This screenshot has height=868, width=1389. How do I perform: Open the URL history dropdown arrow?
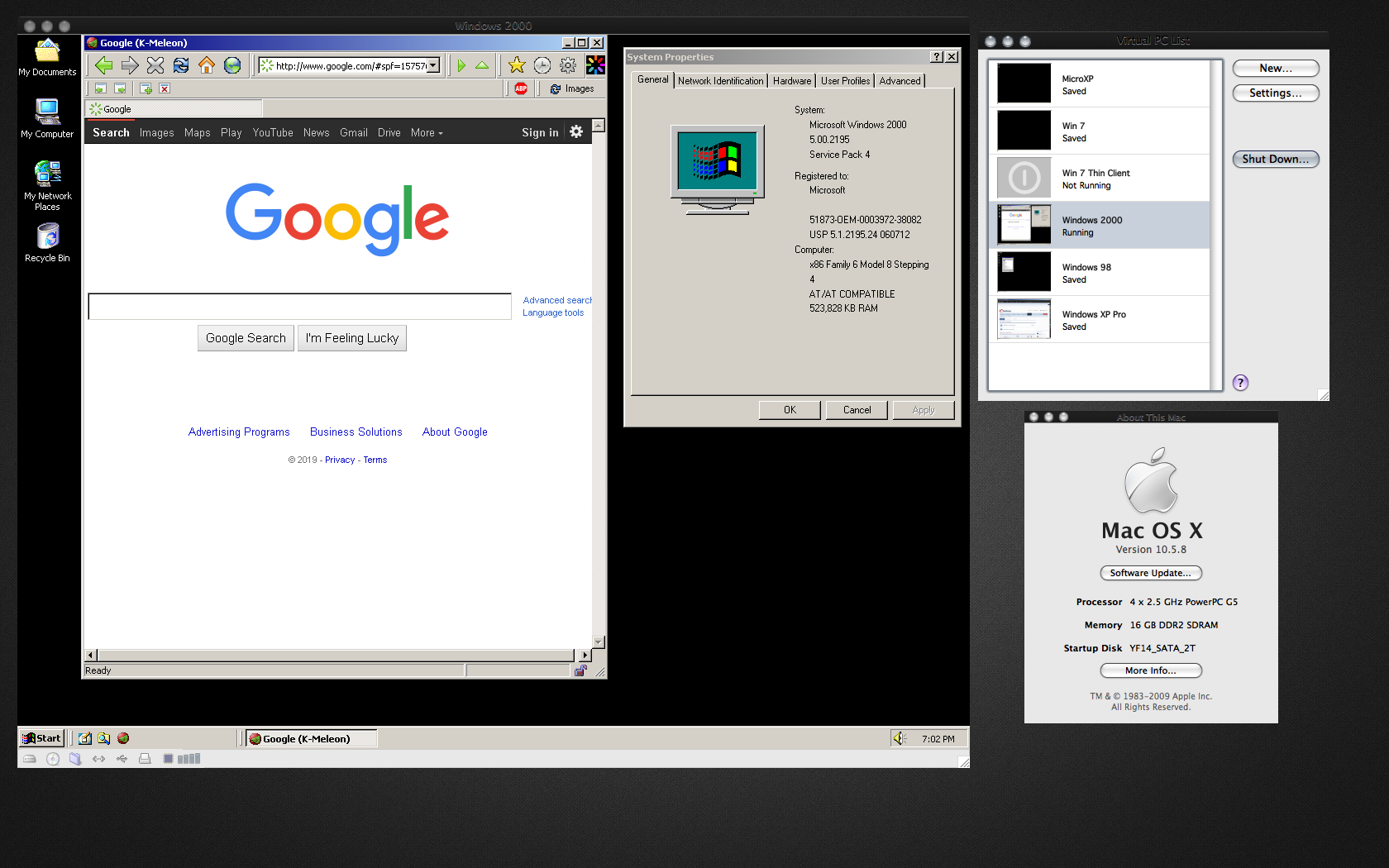433,65
